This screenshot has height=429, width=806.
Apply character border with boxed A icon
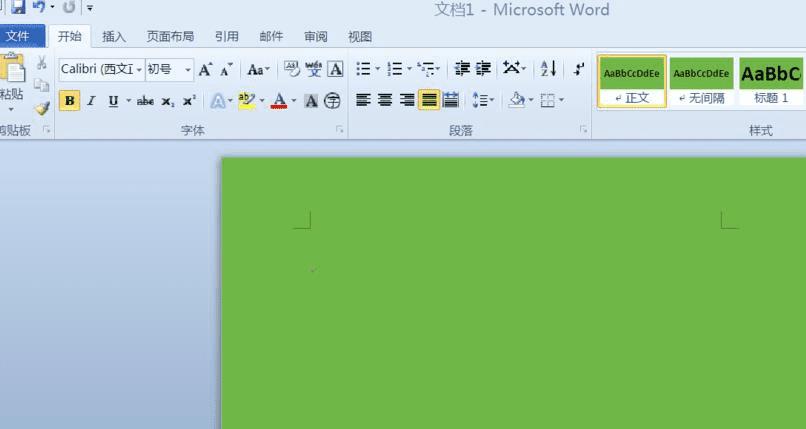[x=335, y=69]
